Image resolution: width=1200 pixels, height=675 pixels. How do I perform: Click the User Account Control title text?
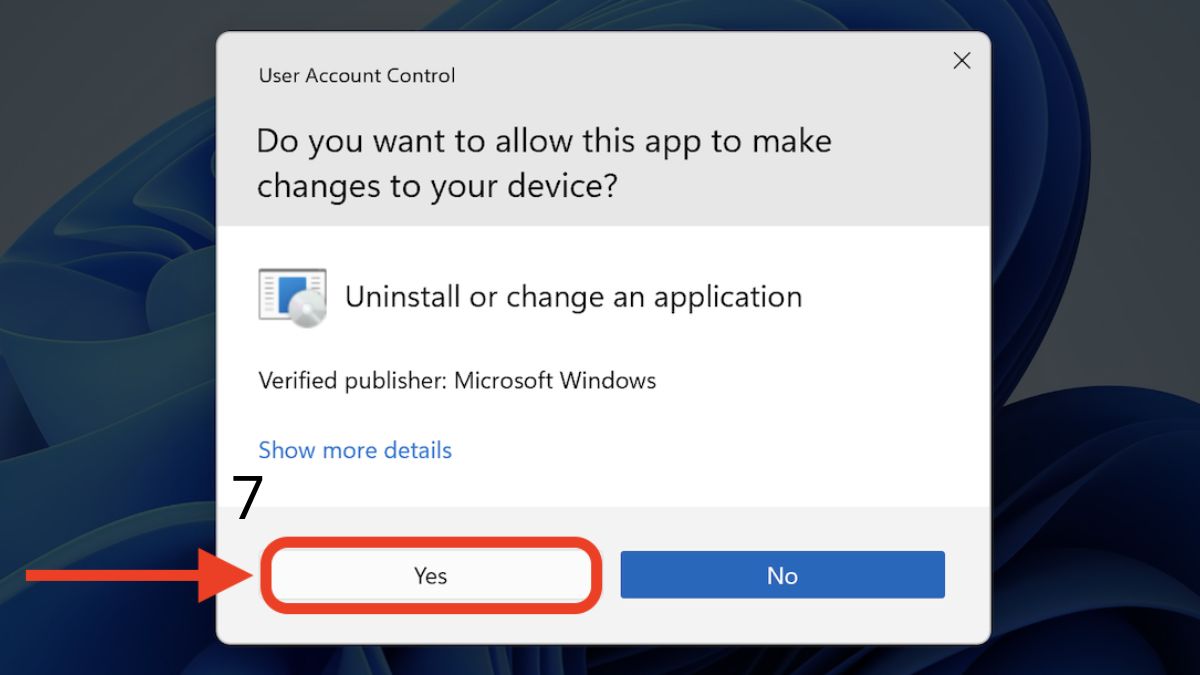pos(357,75)
